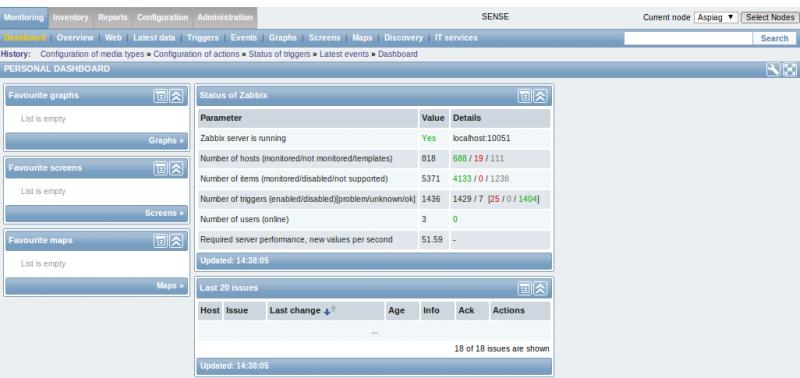The height and width of the screenshot is (378, 800).
Task: Click the Host column header
Action: (210, 311)
